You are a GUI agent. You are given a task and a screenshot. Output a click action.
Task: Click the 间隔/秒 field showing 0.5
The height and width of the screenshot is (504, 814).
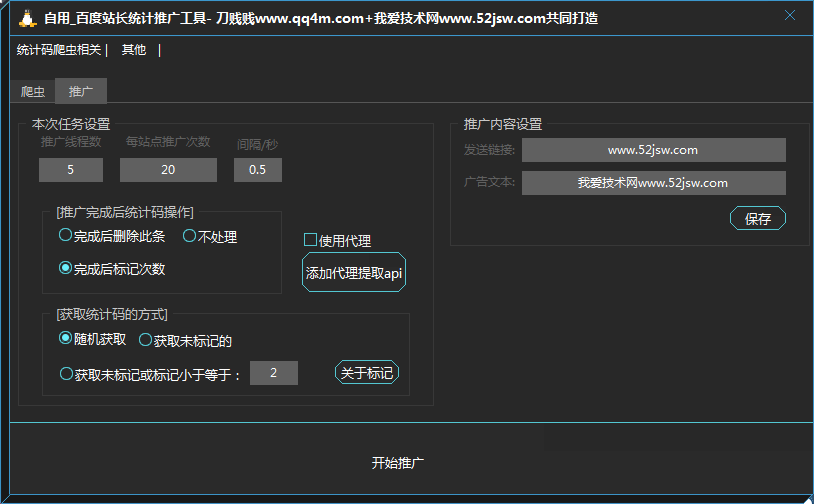tap(257, 170)
